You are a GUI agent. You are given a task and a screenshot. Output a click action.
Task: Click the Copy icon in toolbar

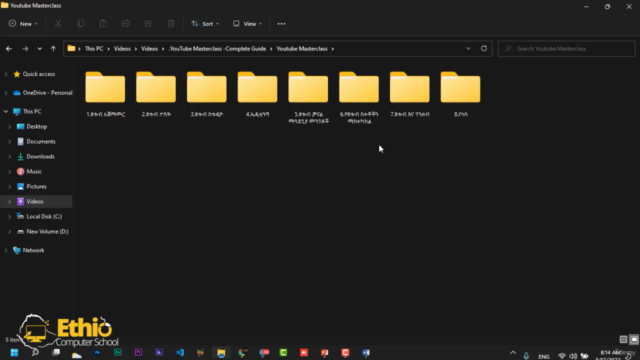click(81, 24)
